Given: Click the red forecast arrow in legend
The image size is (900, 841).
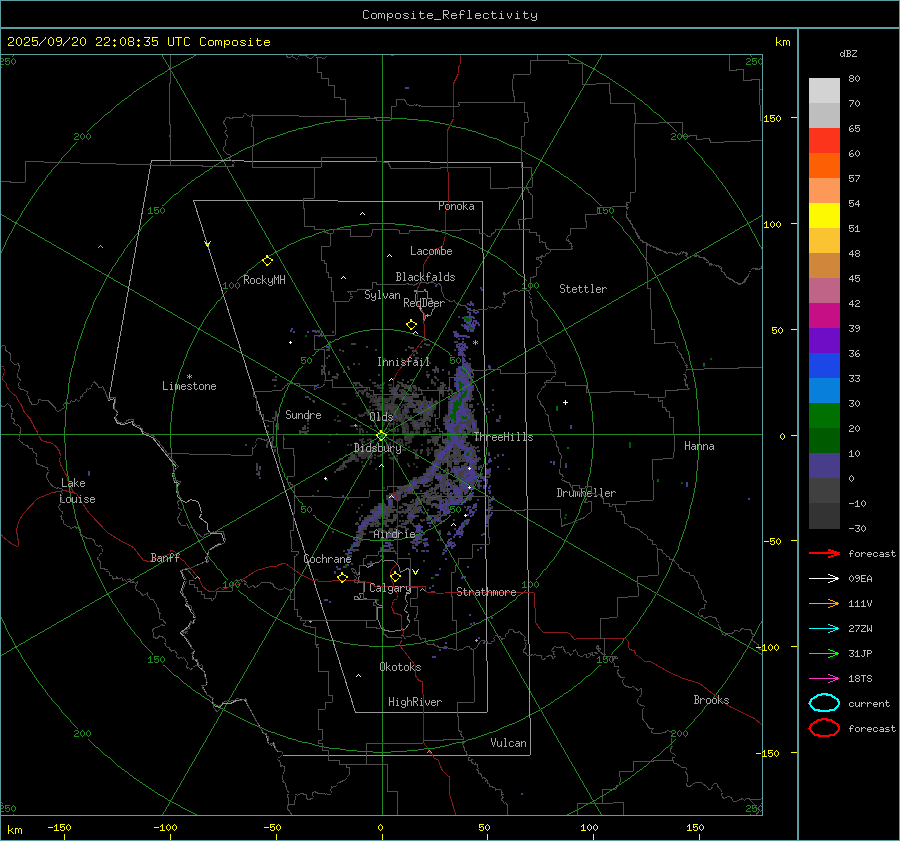Looking at the screenshot, I should 824,553.
